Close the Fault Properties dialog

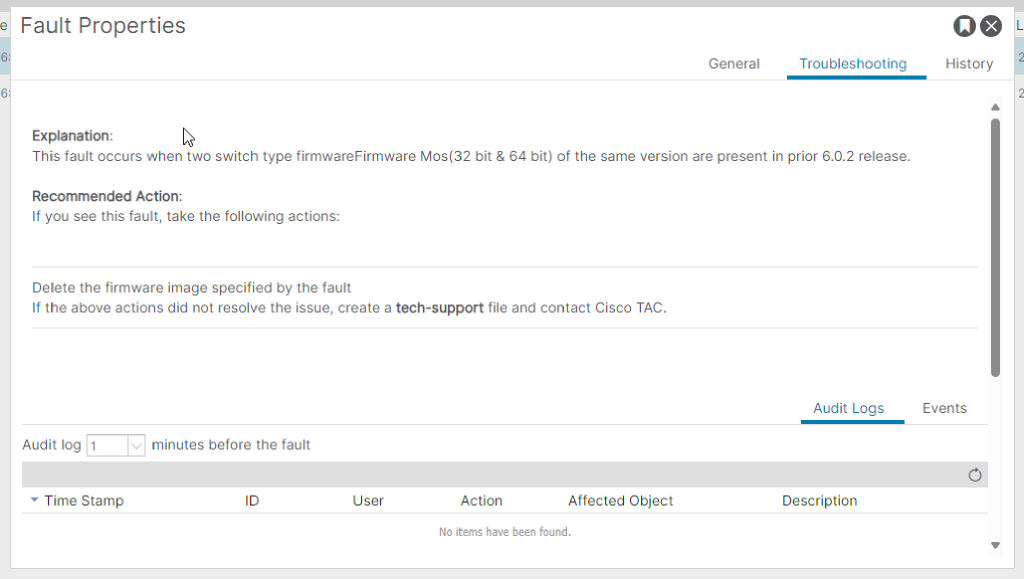coord(991,26)
